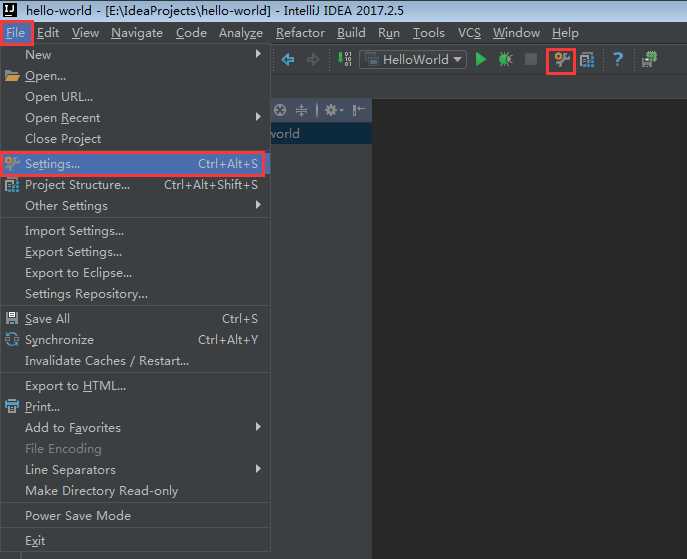Click the IntelliJ IDEA logo in title bar

(10, 10)
